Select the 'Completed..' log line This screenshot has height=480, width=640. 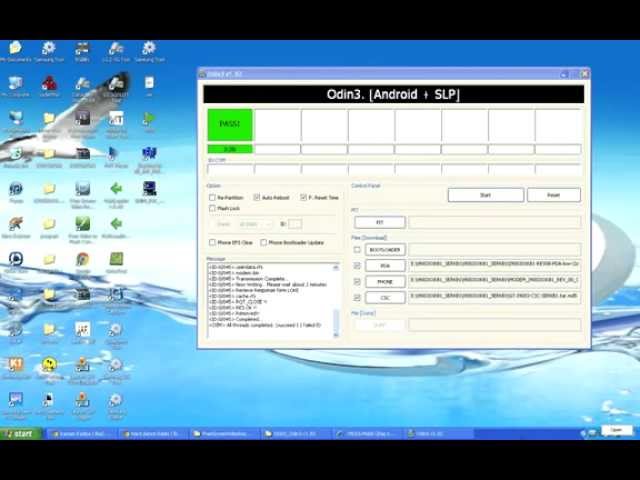(x=235, y=320)
